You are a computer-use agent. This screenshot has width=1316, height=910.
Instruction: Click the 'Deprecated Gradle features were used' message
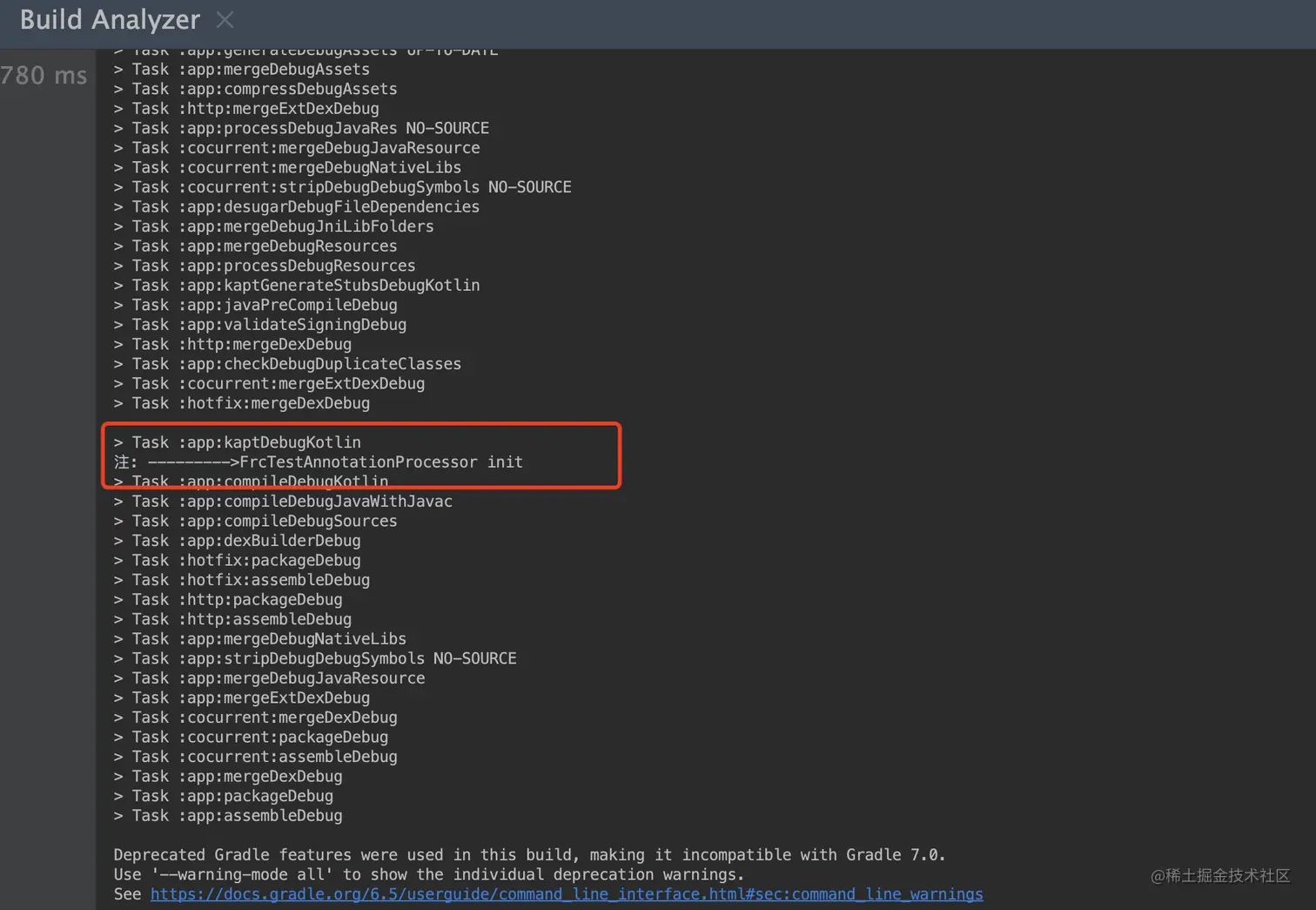529,855
